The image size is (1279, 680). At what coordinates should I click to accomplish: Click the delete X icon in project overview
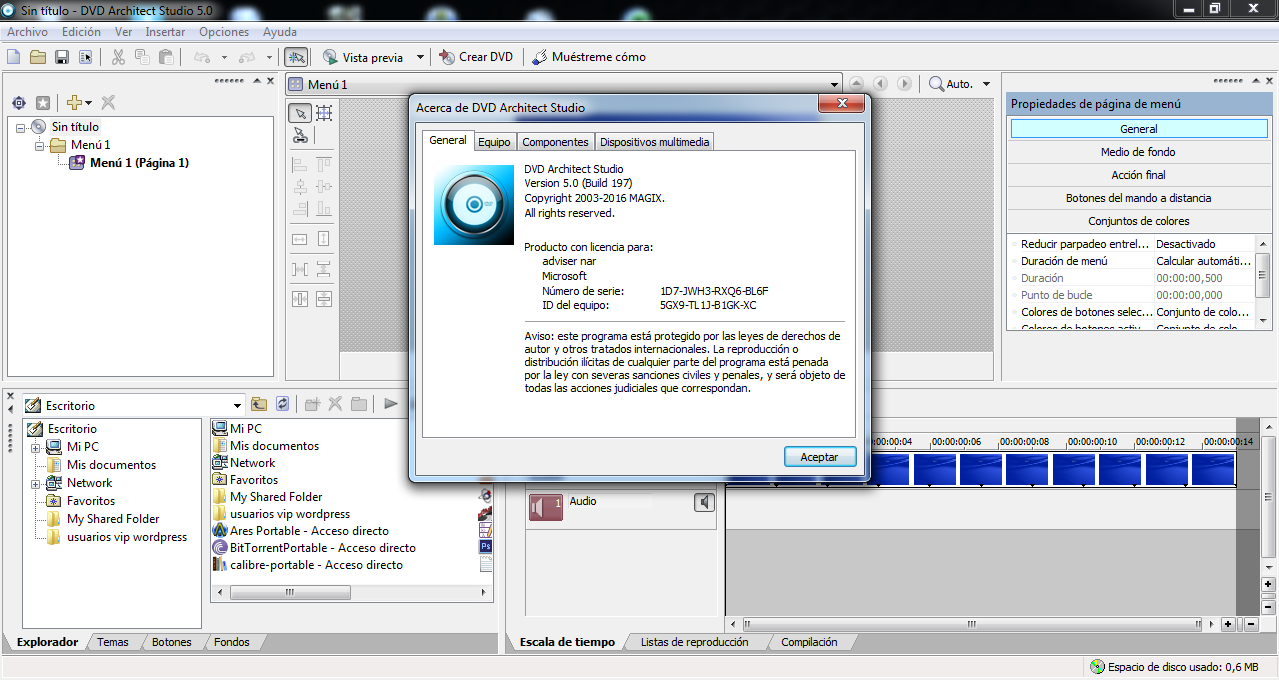point(108,103)
